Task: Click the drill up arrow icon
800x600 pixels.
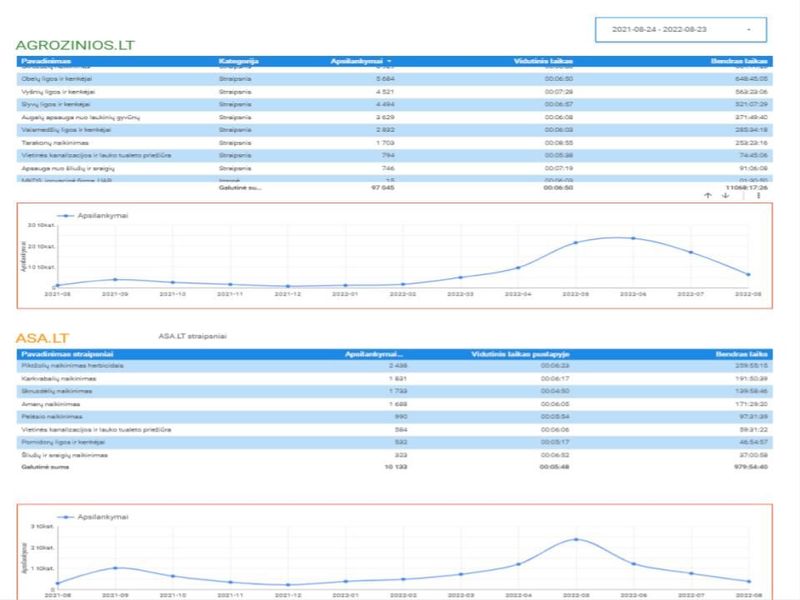Action: pyautogui.click(x=708, y=195)
